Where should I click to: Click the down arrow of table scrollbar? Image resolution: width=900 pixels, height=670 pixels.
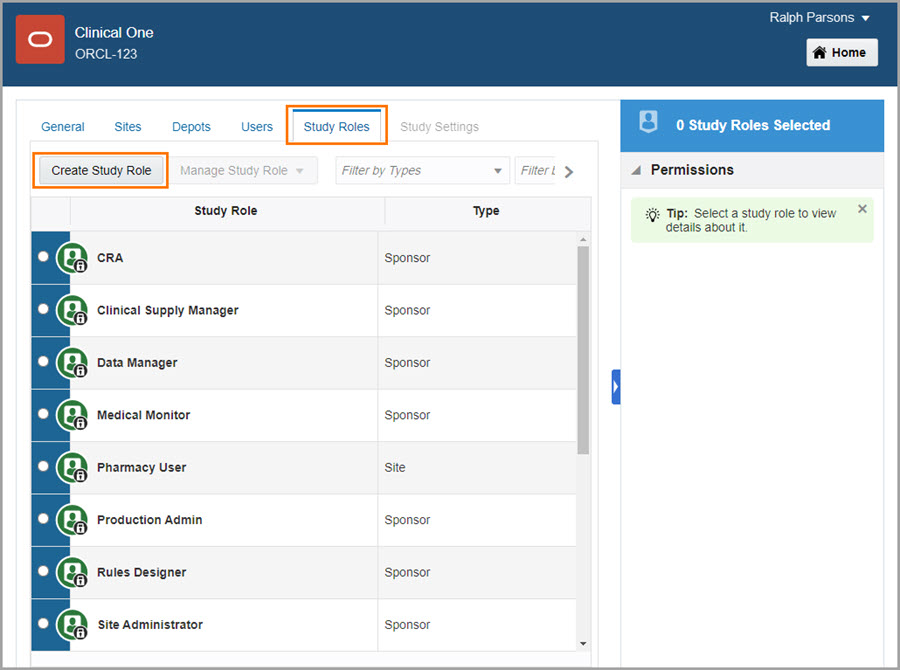(583, 643)
